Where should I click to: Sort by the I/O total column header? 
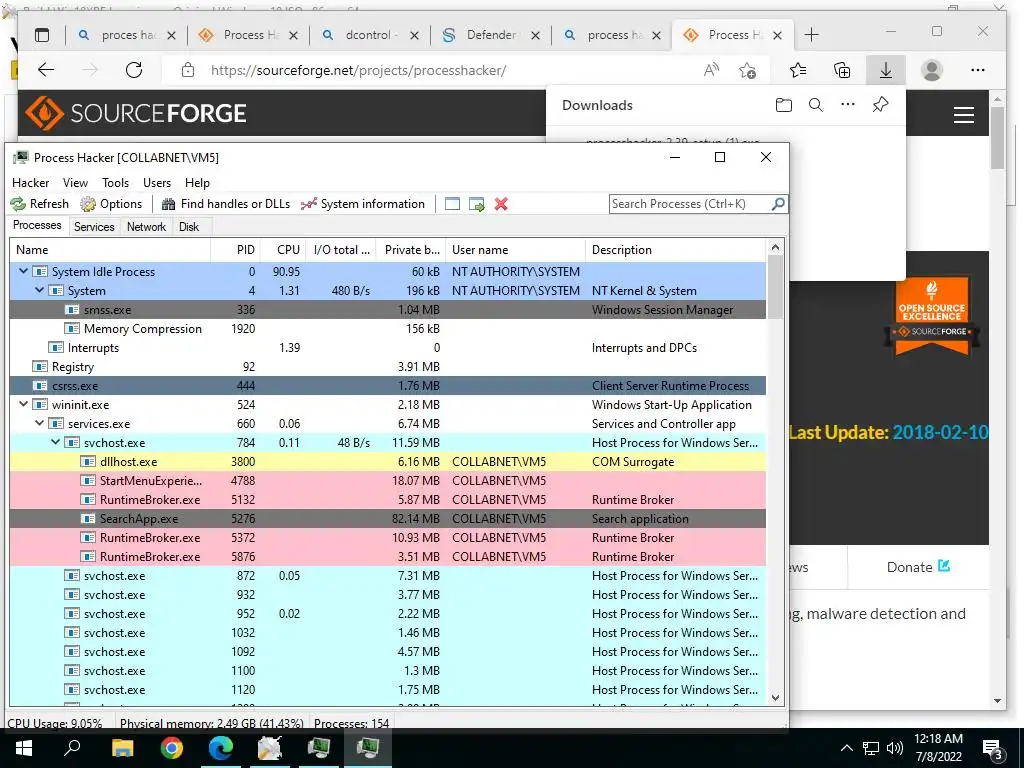tap(341, 249)
